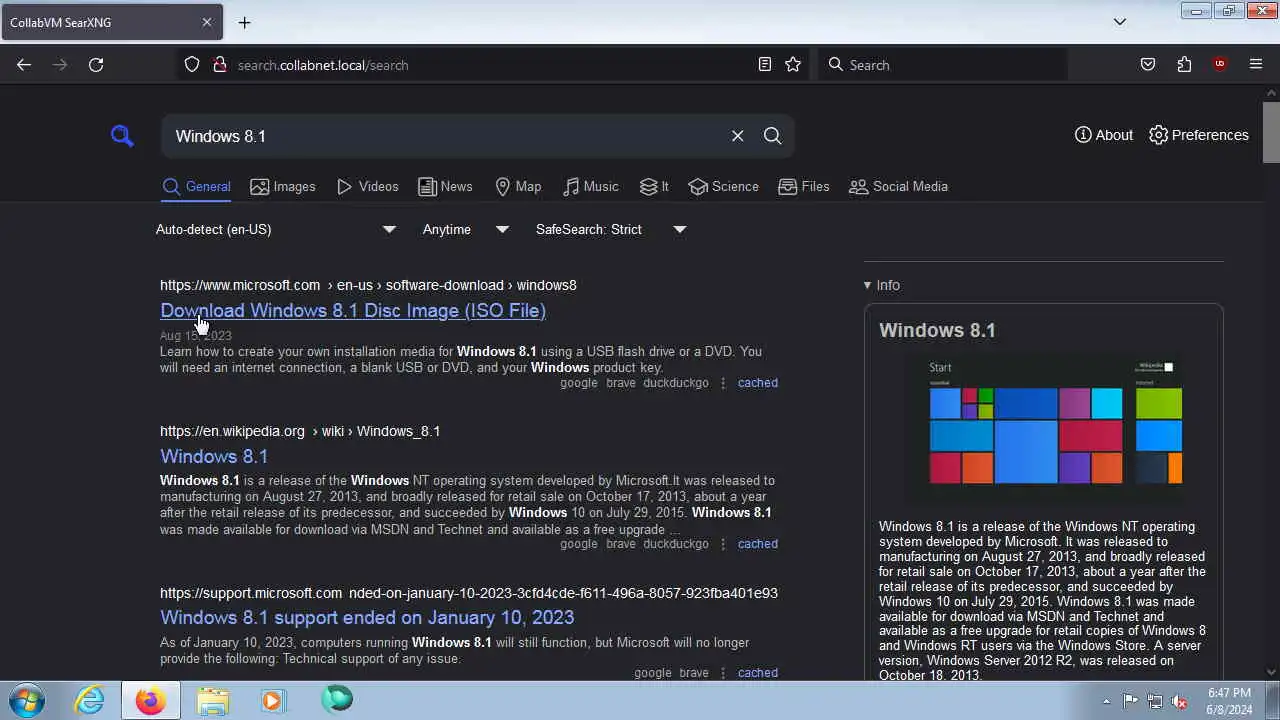
Task: Open the Anytime time range dropdown
Action: coord(466,229)
